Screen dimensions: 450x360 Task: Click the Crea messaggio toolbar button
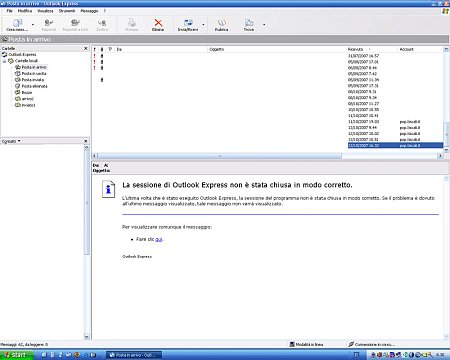click(17, 25)
